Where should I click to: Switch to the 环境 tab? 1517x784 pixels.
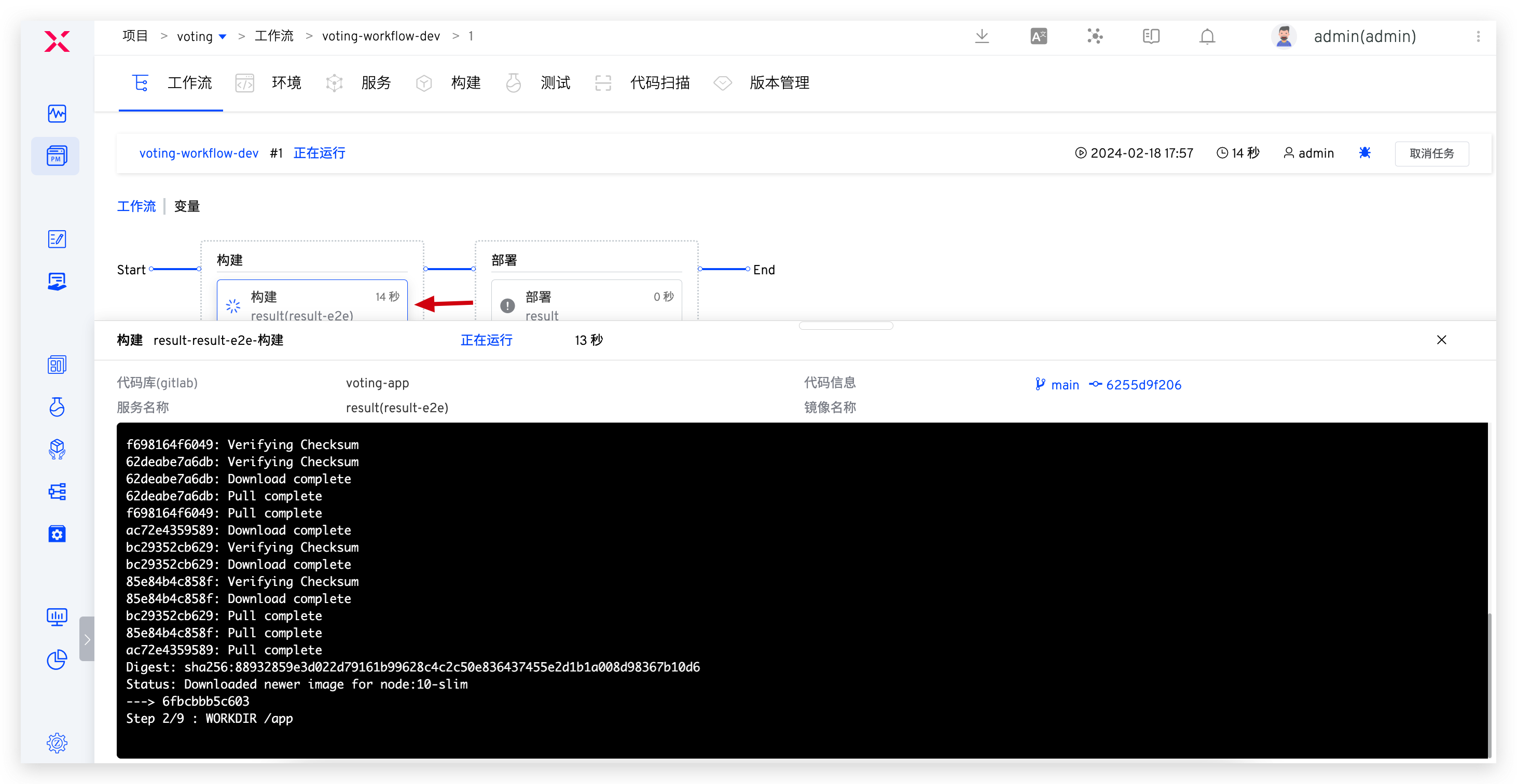point(286,82)
